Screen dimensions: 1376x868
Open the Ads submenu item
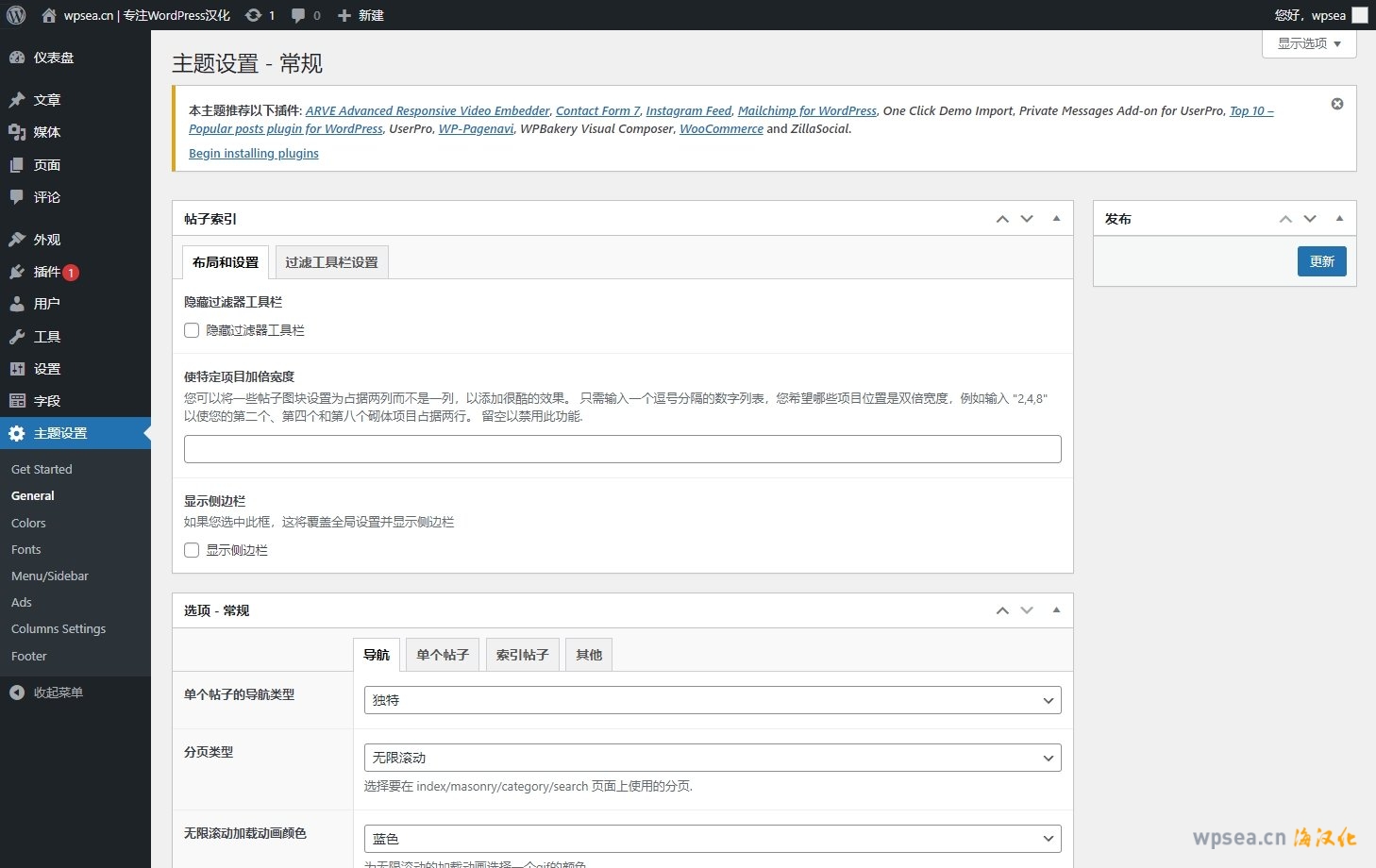click(x=22, y=602)
